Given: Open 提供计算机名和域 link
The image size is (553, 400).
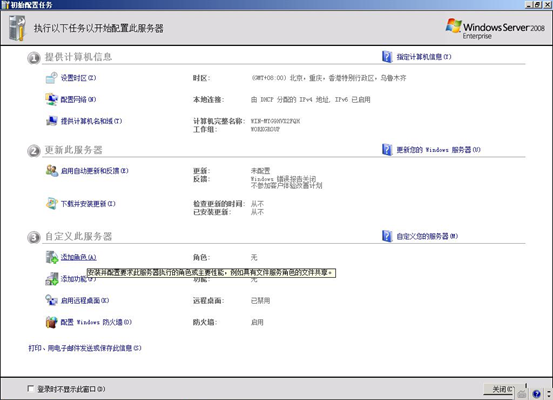Looking at the screenshot, I should 91,121.
